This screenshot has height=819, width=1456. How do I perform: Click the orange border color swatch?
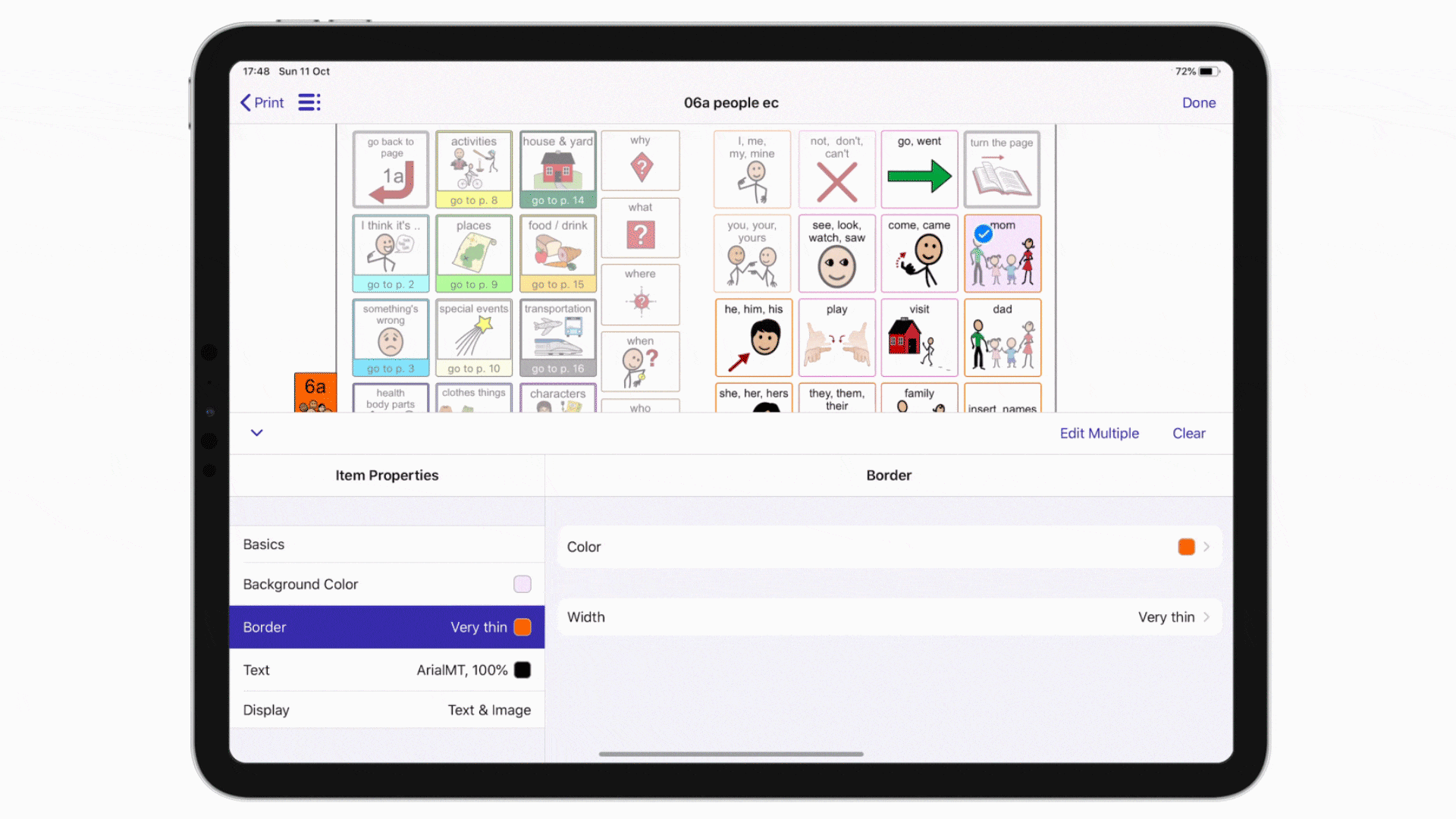tap(1187, 546)
